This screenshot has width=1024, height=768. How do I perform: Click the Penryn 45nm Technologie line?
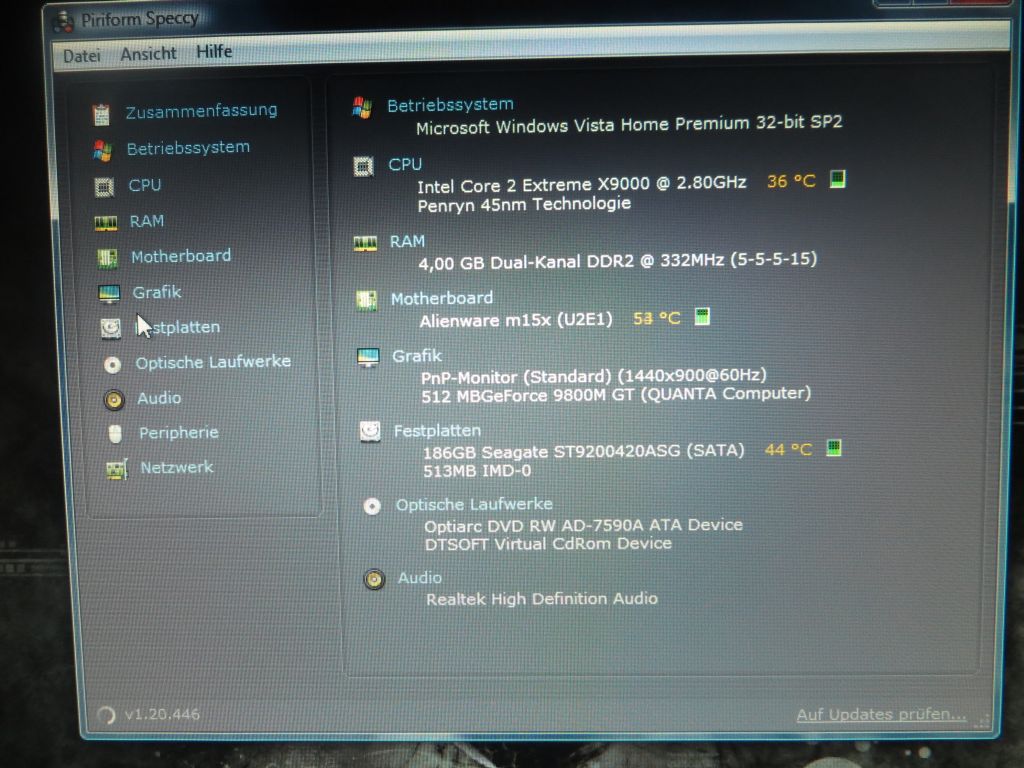click(x=524, y=204)
